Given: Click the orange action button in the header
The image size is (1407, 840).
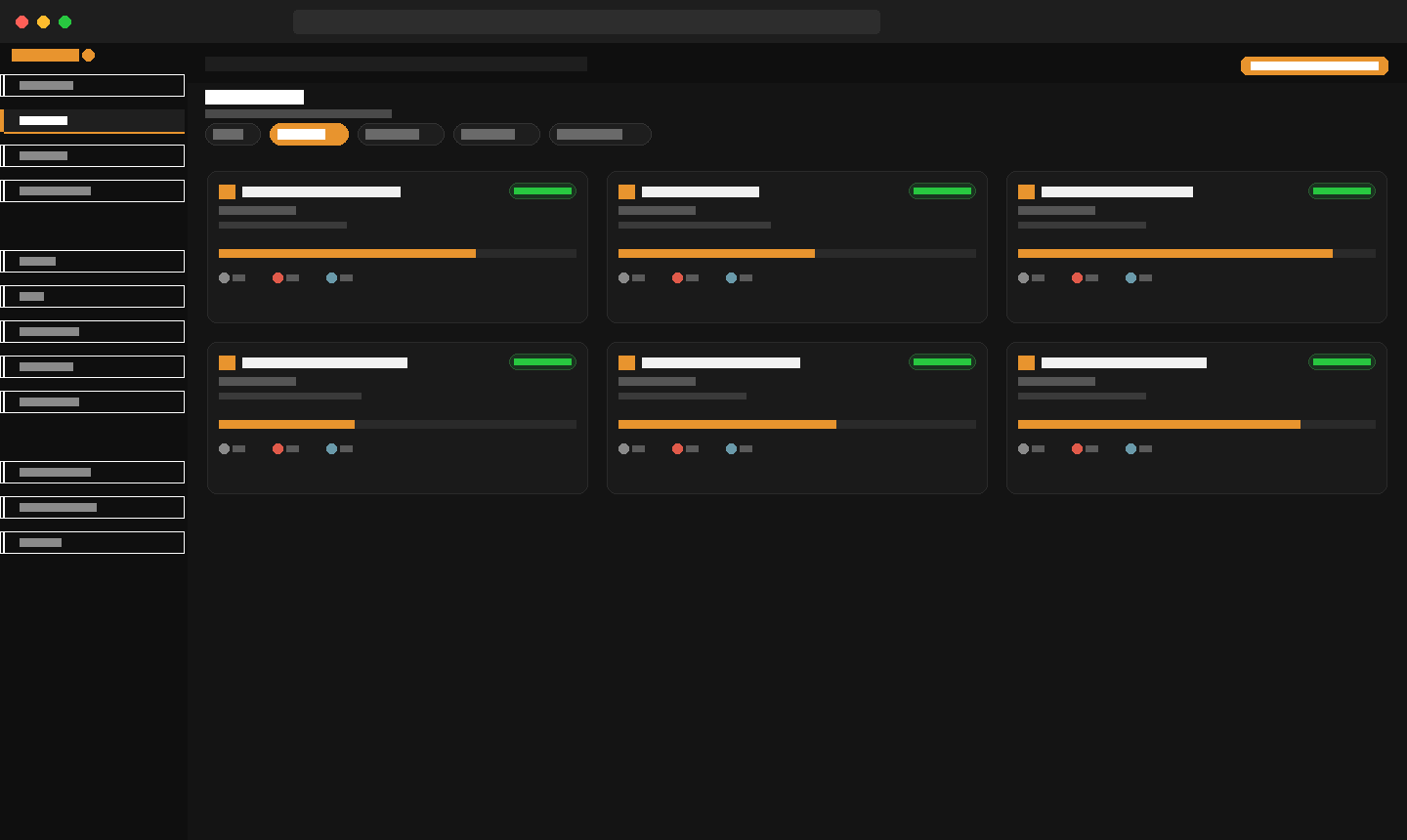Looking at the screenshot, I should coord(1314,65).
